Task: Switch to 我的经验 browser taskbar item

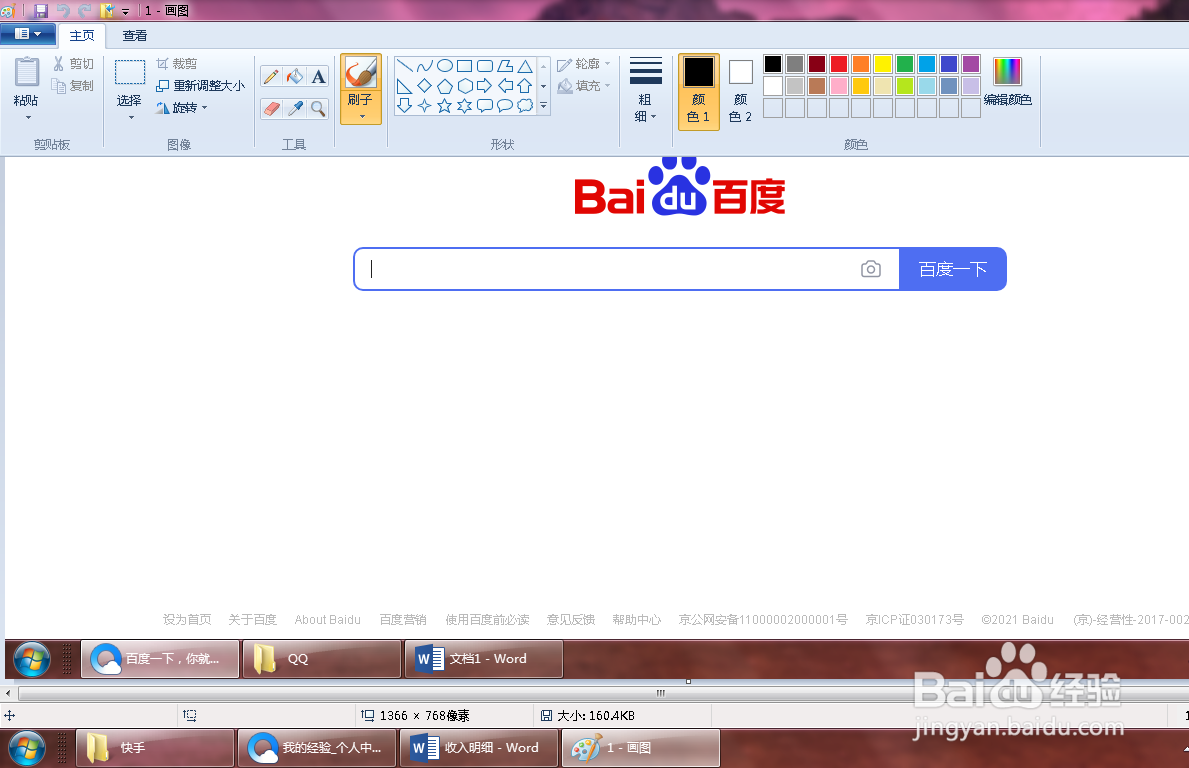Action: coord(317,748)
